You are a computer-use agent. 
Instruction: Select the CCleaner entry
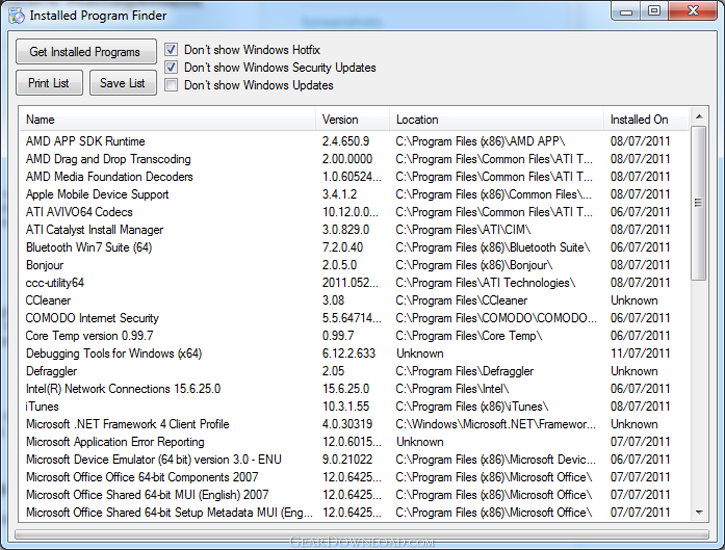point(355,300)
